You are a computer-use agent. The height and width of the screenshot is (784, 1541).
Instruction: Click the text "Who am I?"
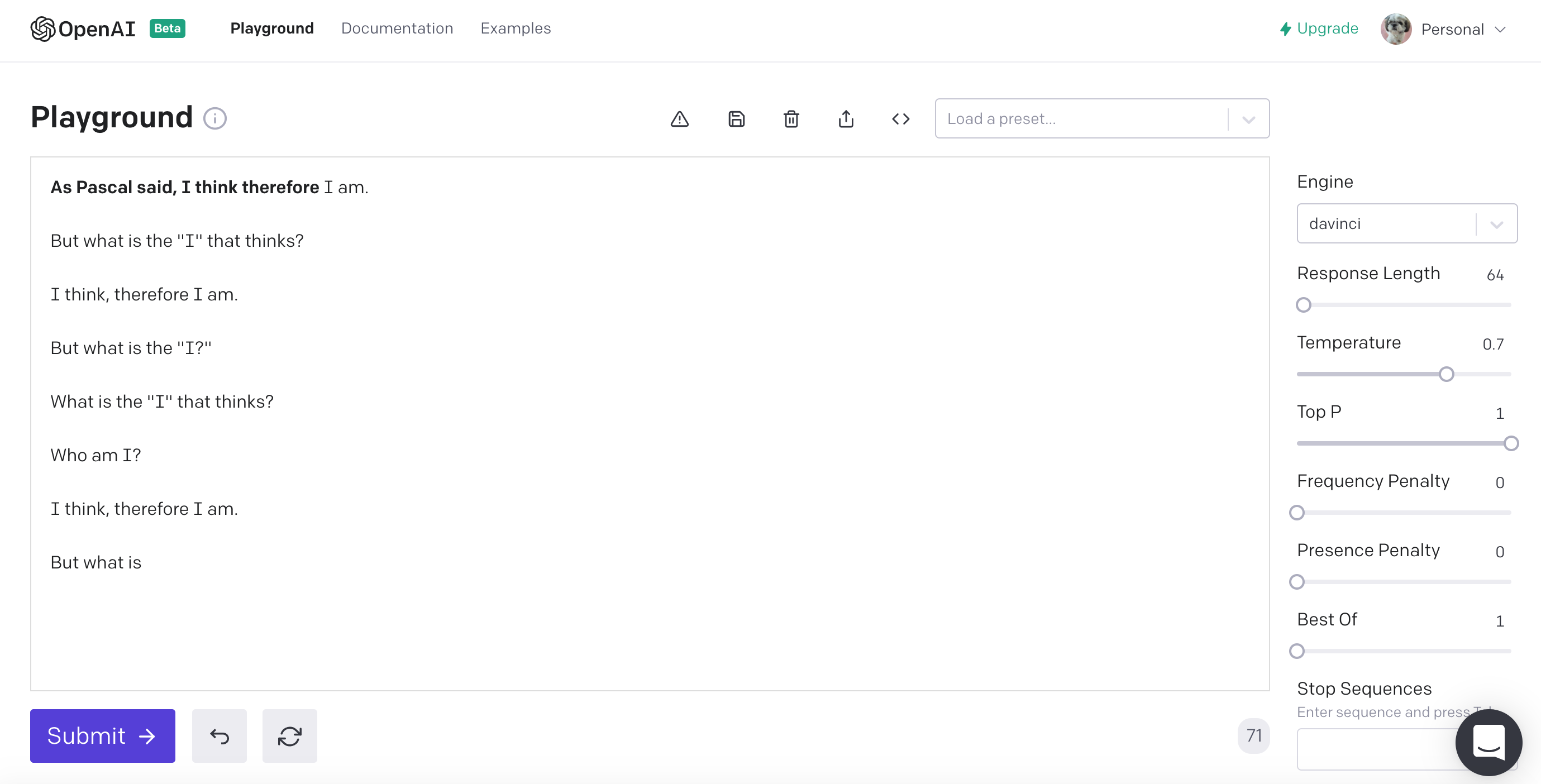click(x=96, y=455)
